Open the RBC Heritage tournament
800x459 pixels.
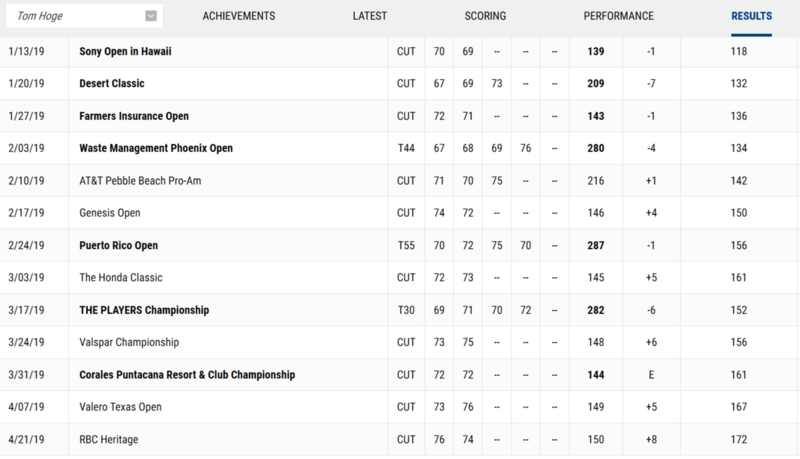point(108,439)
